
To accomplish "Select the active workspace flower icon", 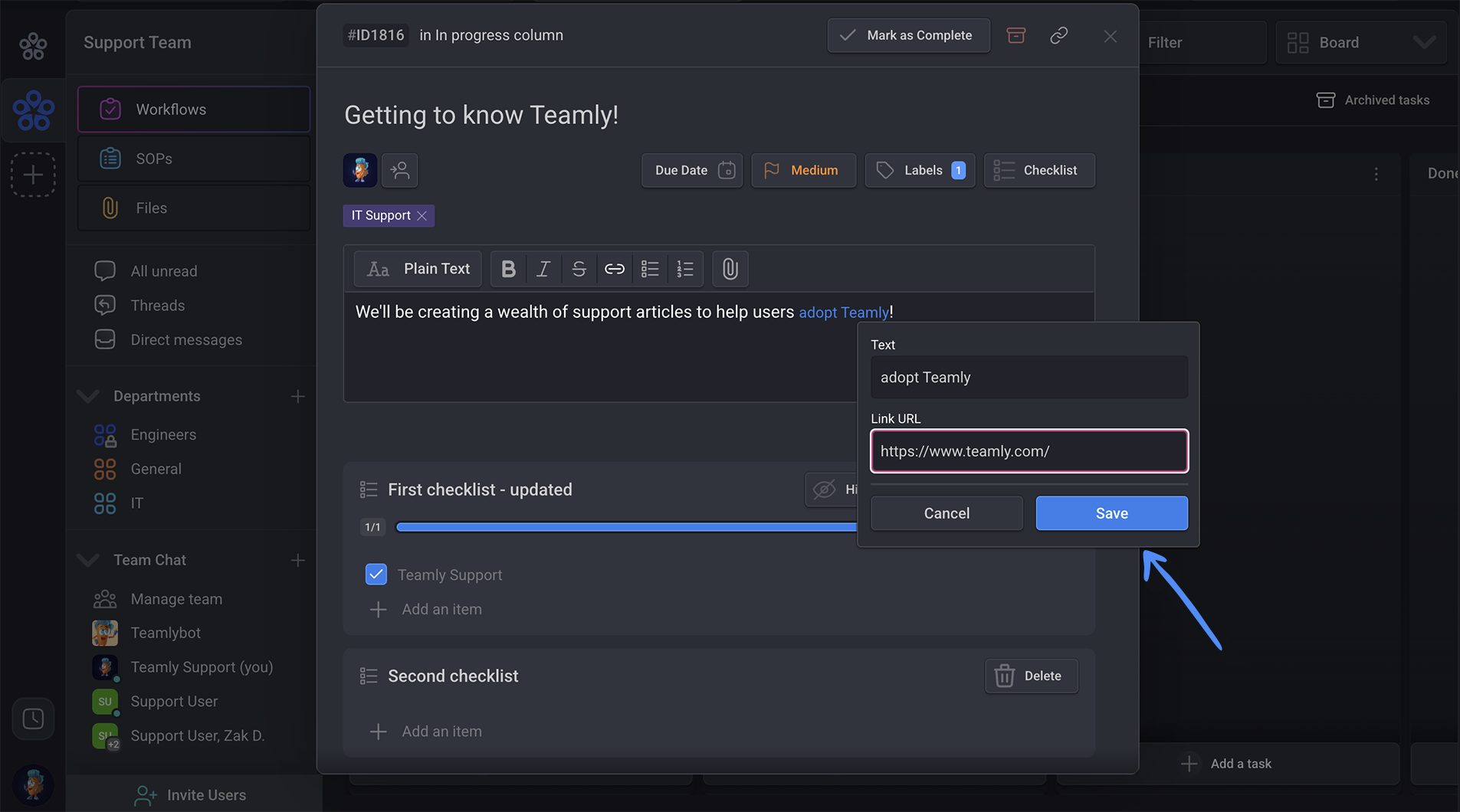I will coord(33,110).
